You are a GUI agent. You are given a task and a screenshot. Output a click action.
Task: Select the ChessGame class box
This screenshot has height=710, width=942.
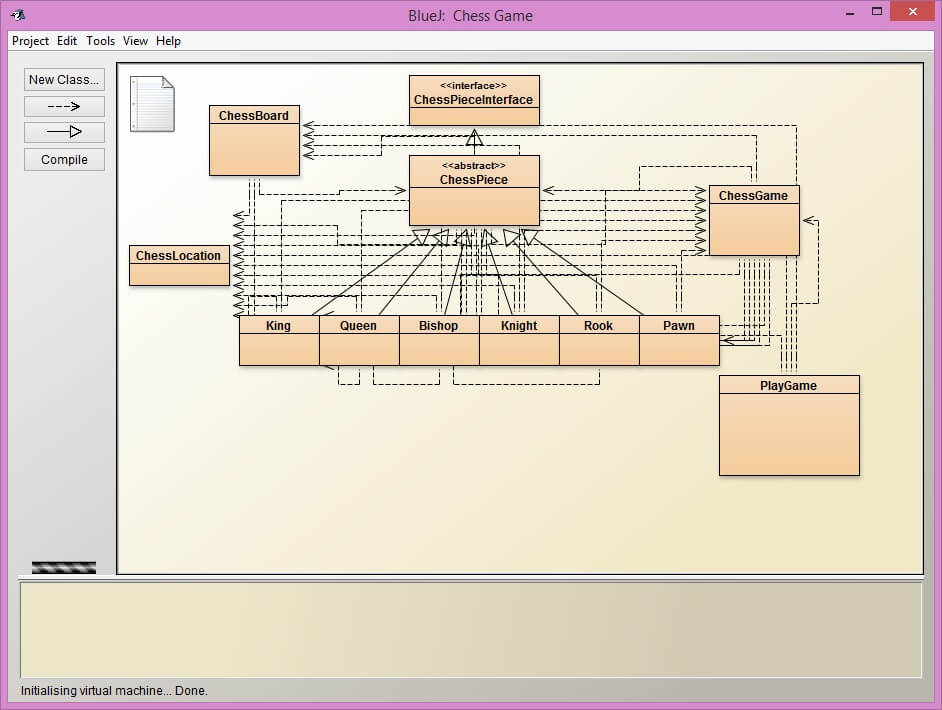753,228
